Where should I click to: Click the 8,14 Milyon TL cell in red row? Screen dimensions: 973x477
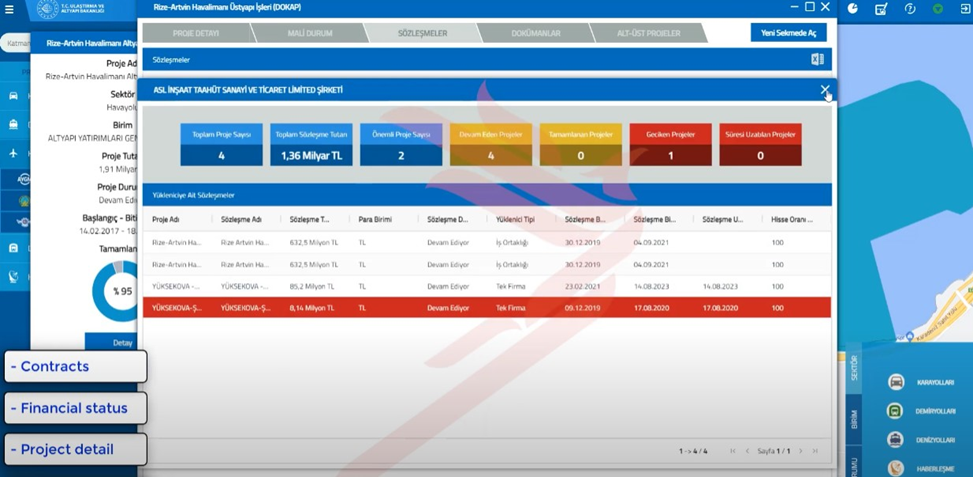[x=312, y=308]
